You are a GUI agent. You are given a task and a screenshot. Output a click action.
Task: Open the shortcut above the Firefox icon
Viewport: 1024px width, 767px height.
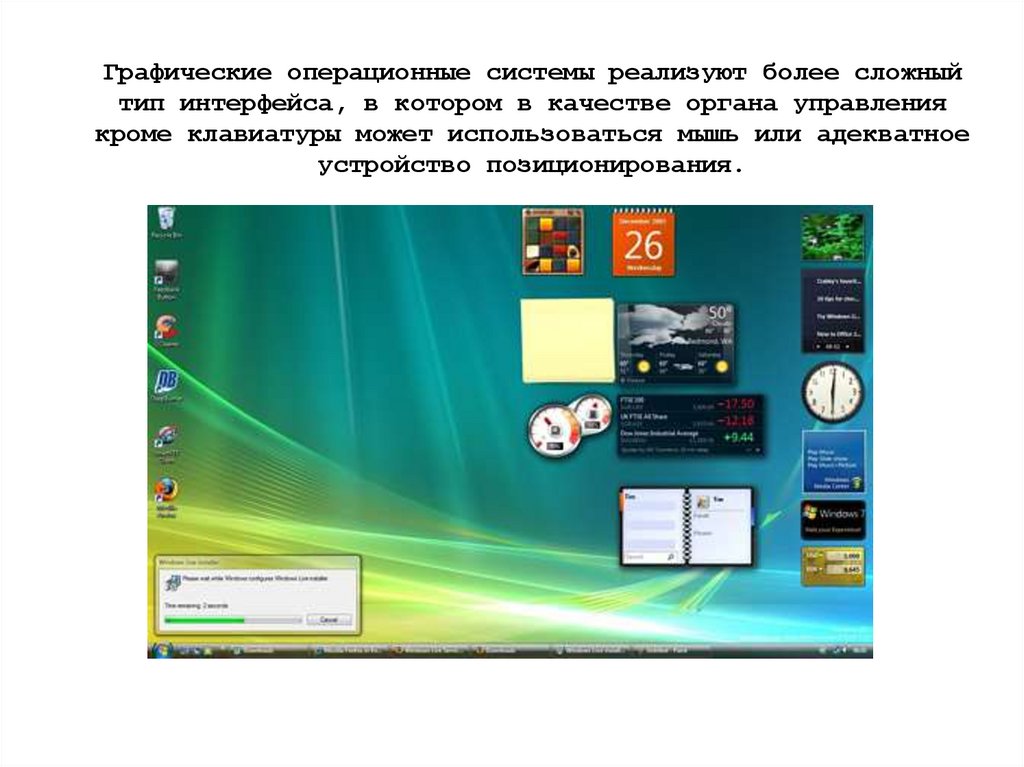click(167, 444)
